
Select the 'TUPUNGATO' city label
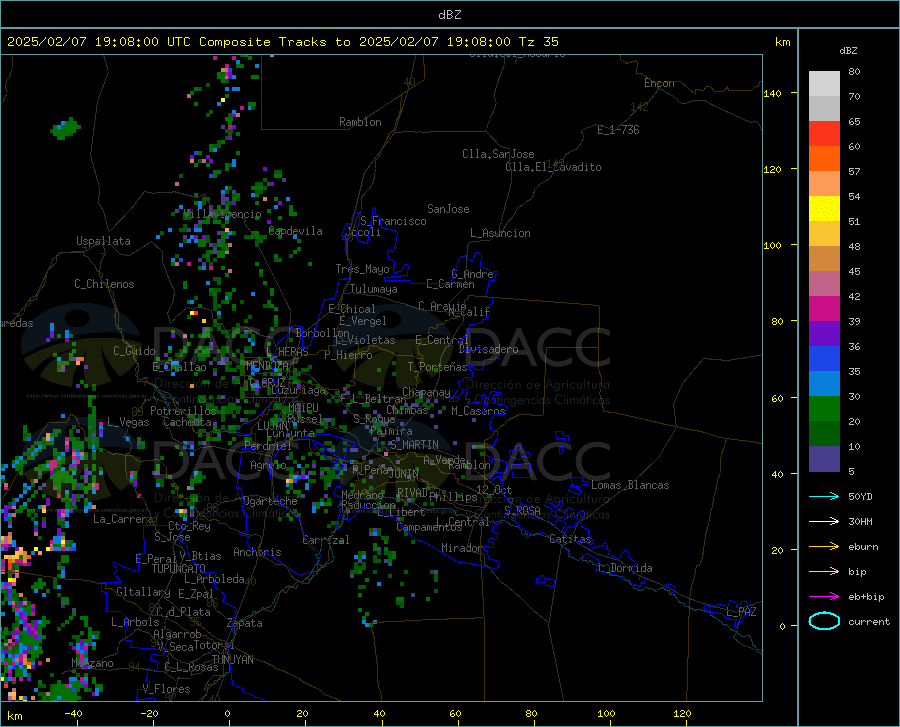pos(179,569)
